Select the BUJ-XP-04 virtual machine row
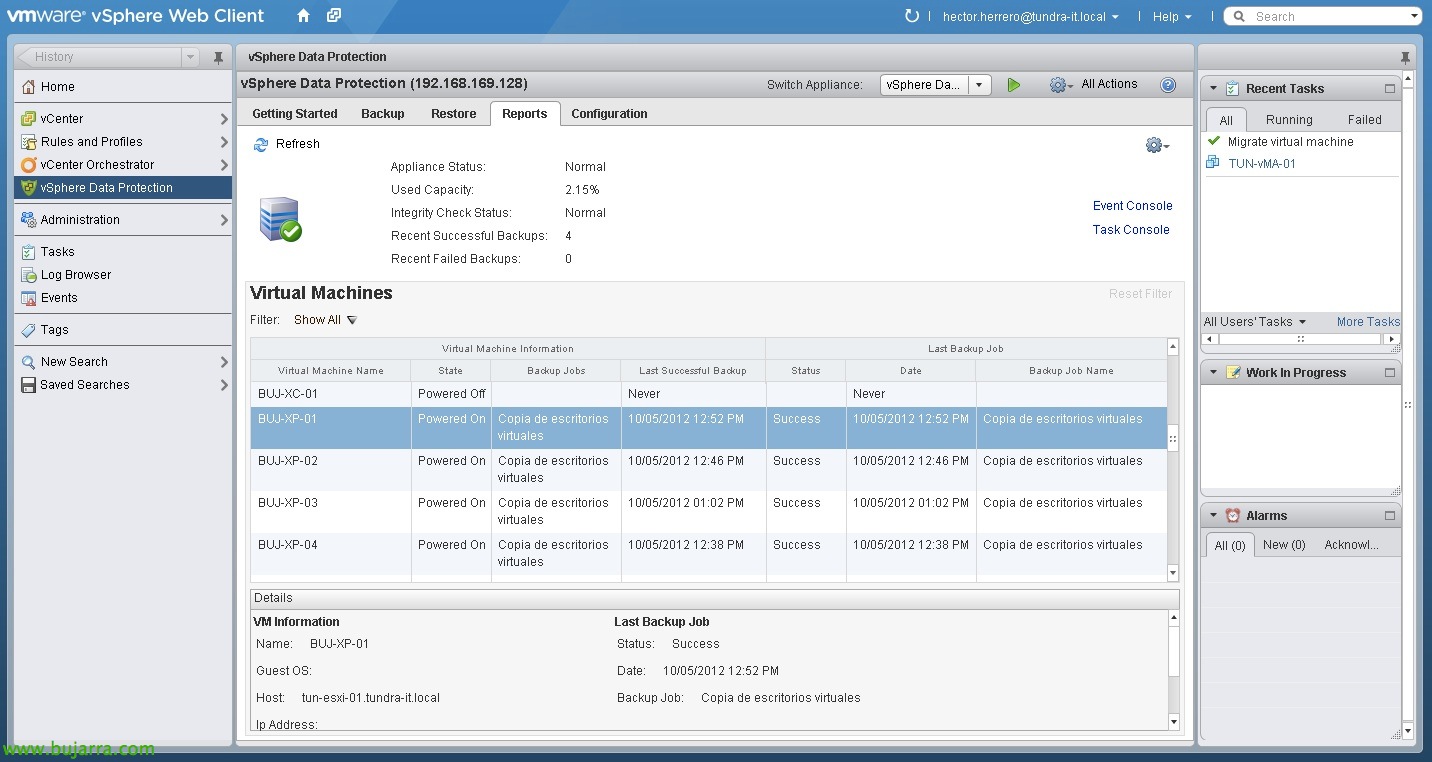Screen dimensions: 1432x762 point(708,554)
